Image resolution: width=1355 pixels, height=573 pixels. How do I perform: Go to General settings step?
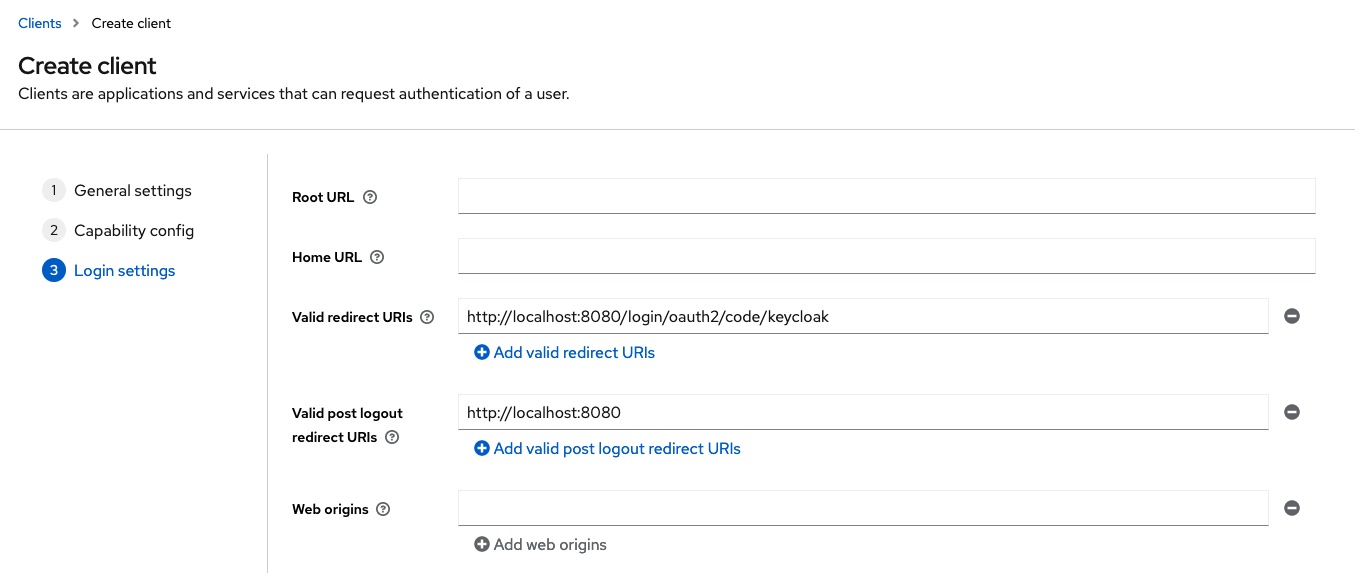(x=117, y=190)
